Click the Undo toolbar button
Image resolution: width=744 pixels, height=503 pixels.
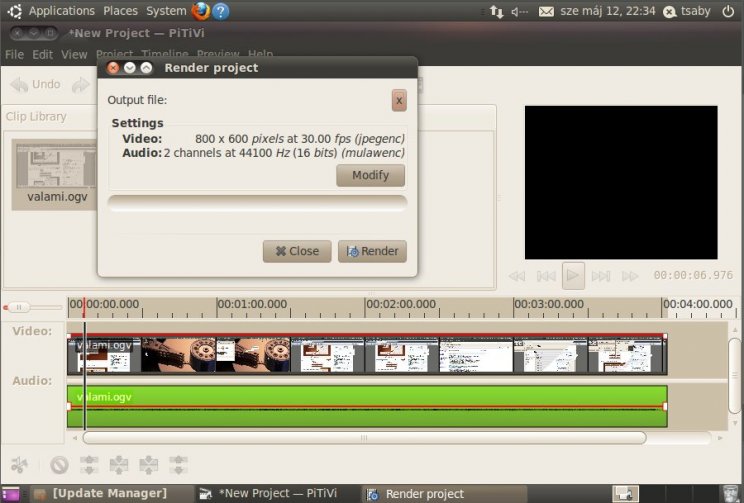pyautogui.click(x=36, y=84)
